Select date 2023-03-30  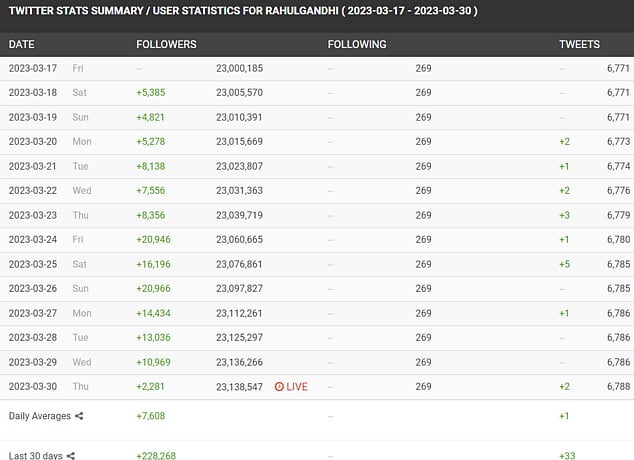33,386
